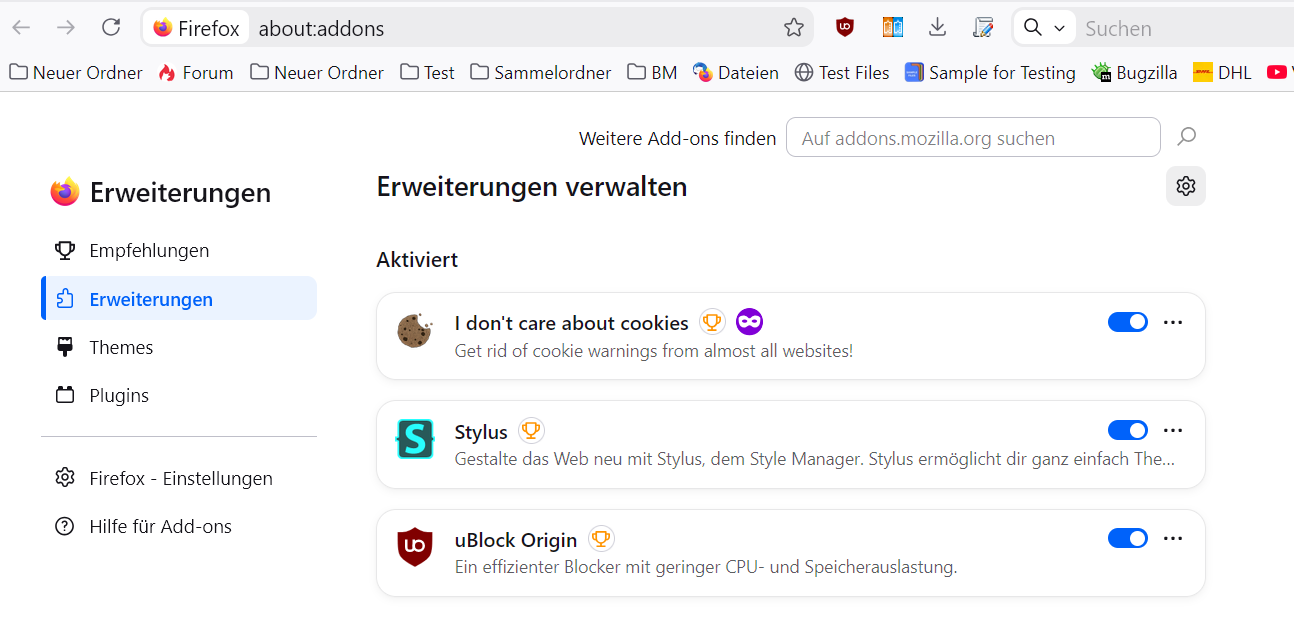Screen dimensions: 1294x631
Task: Go back with the back arrow
Action: (x=21, y=28)
